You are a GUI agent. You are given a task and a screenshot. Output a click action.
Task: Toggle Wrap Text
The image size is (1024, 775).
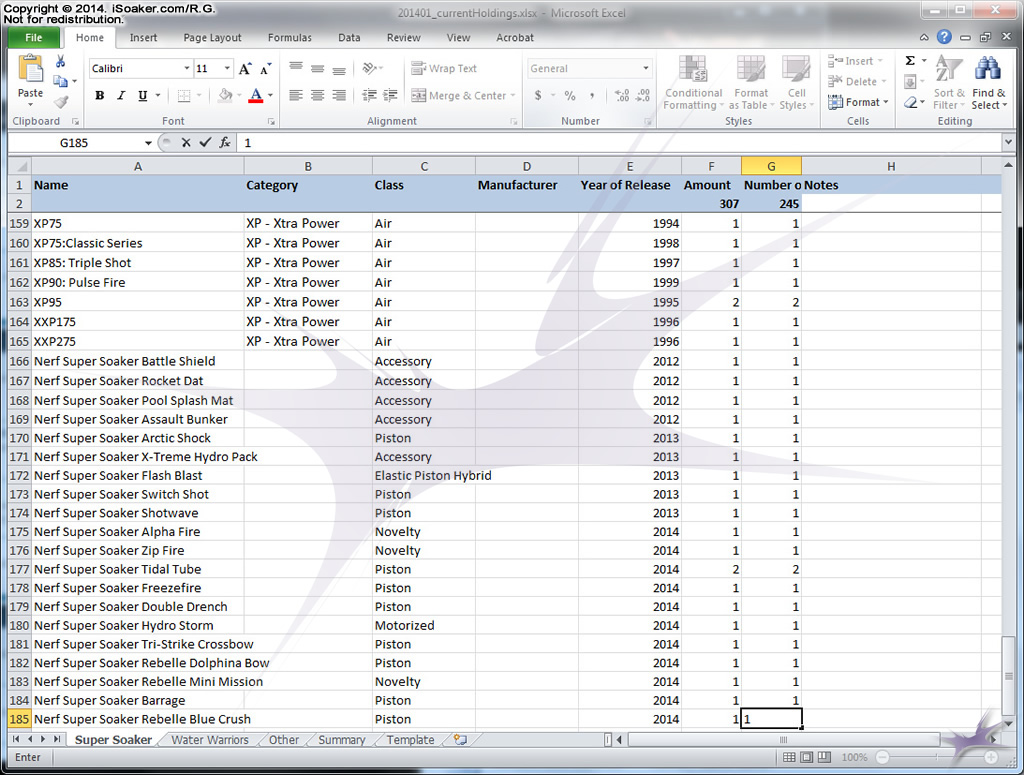coord(444,68)
